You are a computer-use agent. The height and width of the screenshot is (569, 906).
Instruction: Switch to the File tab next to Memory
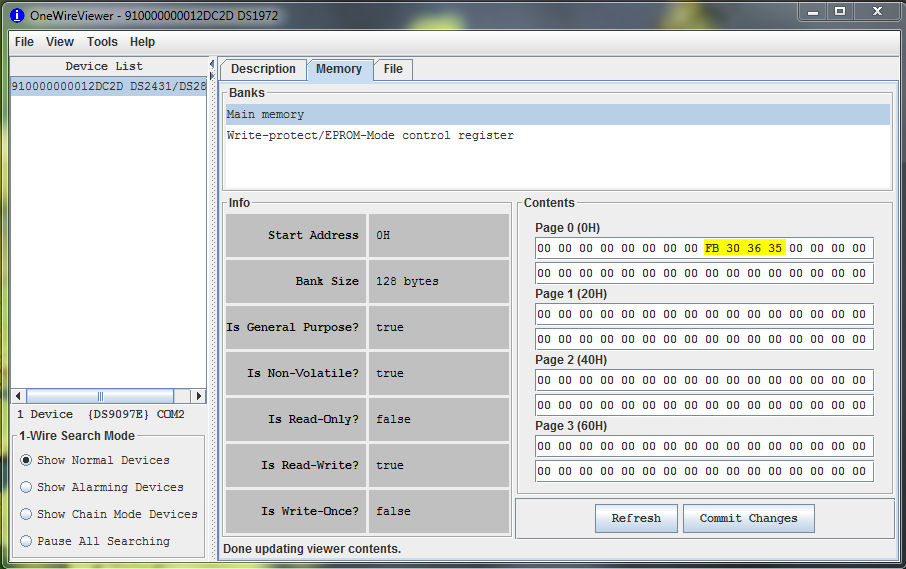[393, 69]
